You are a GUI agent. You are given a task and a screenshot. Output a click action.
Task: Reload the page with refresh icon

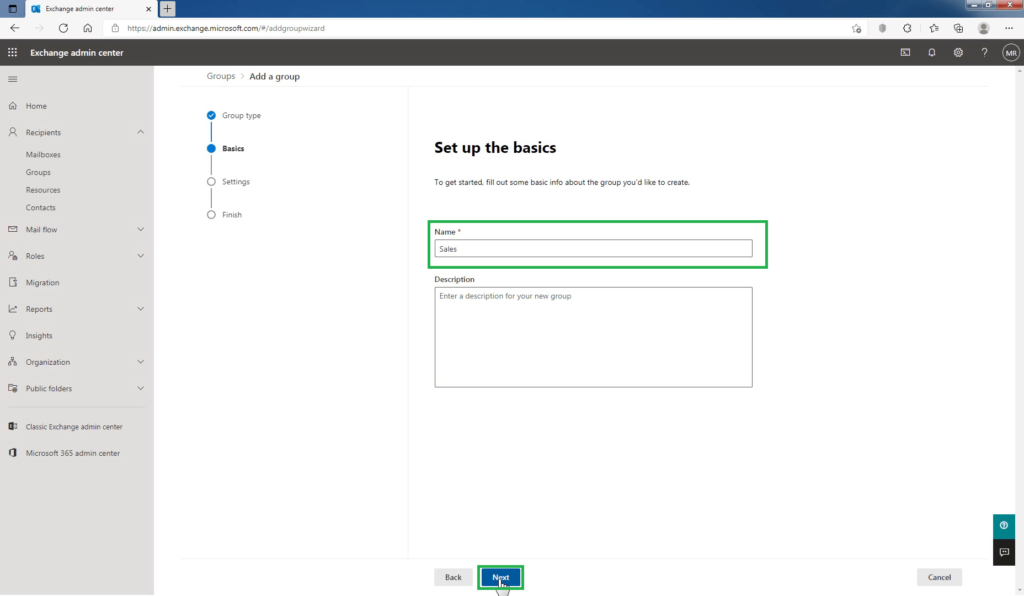(63, 28)
